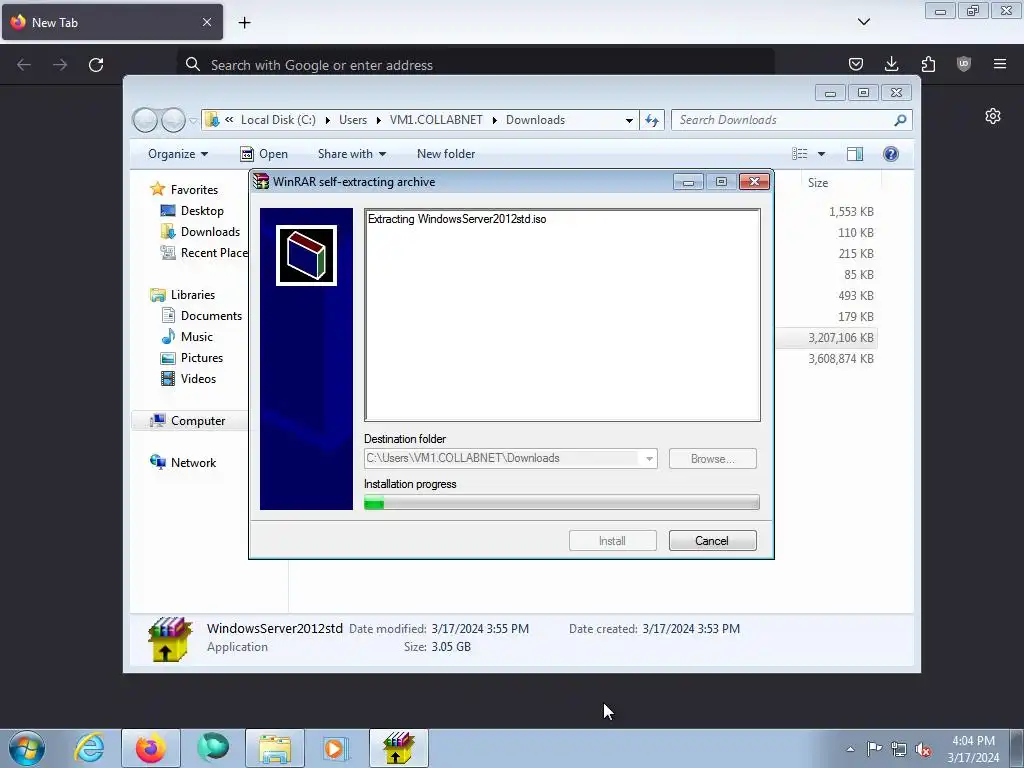Open address bar history dropdown
Image resolution: width=1024 pixels, height=768 pixels.
pos(629,120)
